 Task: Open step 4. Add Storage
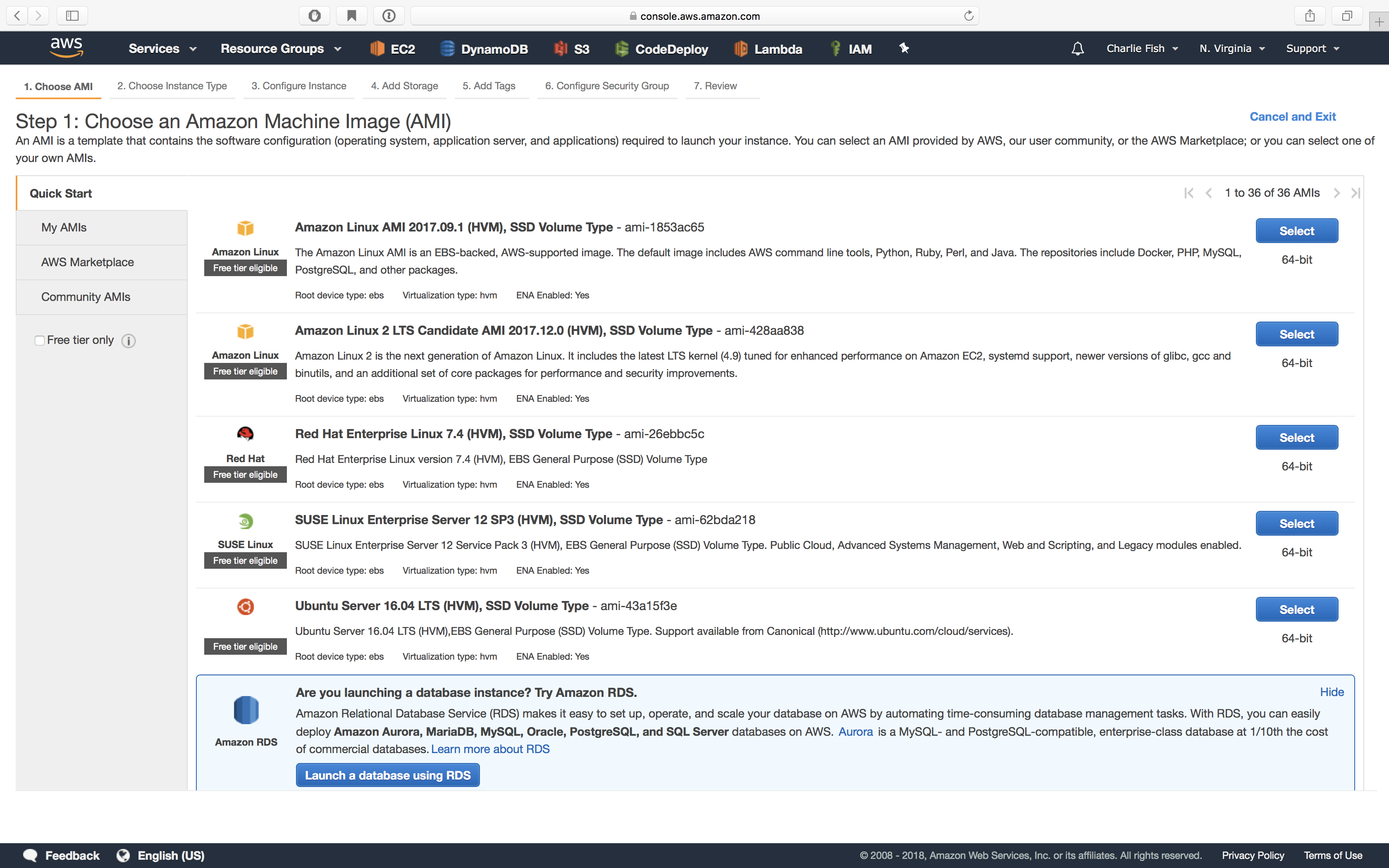(404, 86)
